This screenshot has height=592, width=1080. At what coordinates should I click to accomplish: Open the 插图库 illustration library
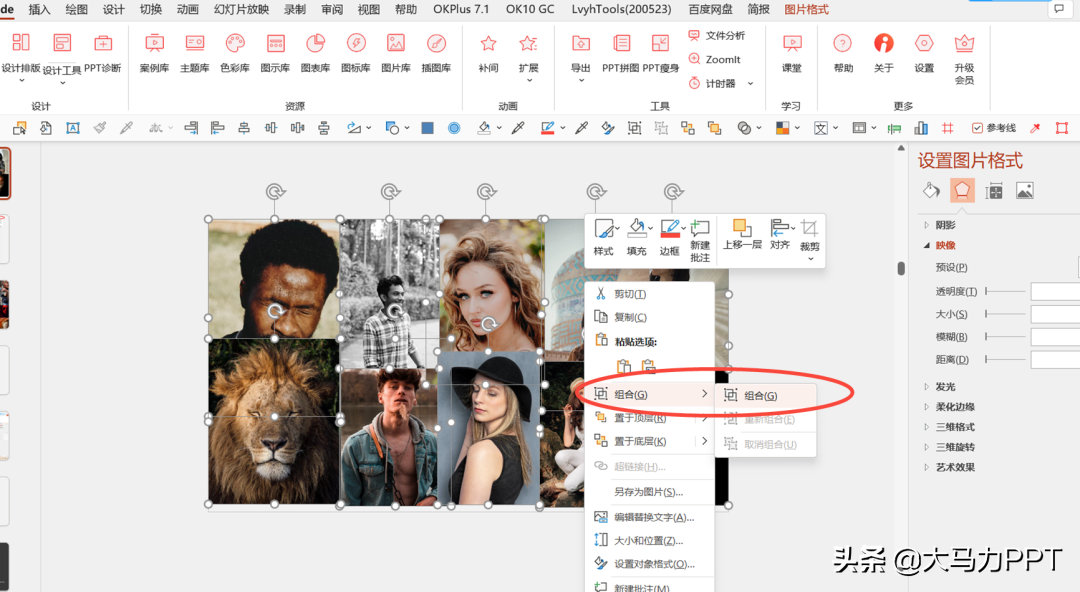(436, 54)
